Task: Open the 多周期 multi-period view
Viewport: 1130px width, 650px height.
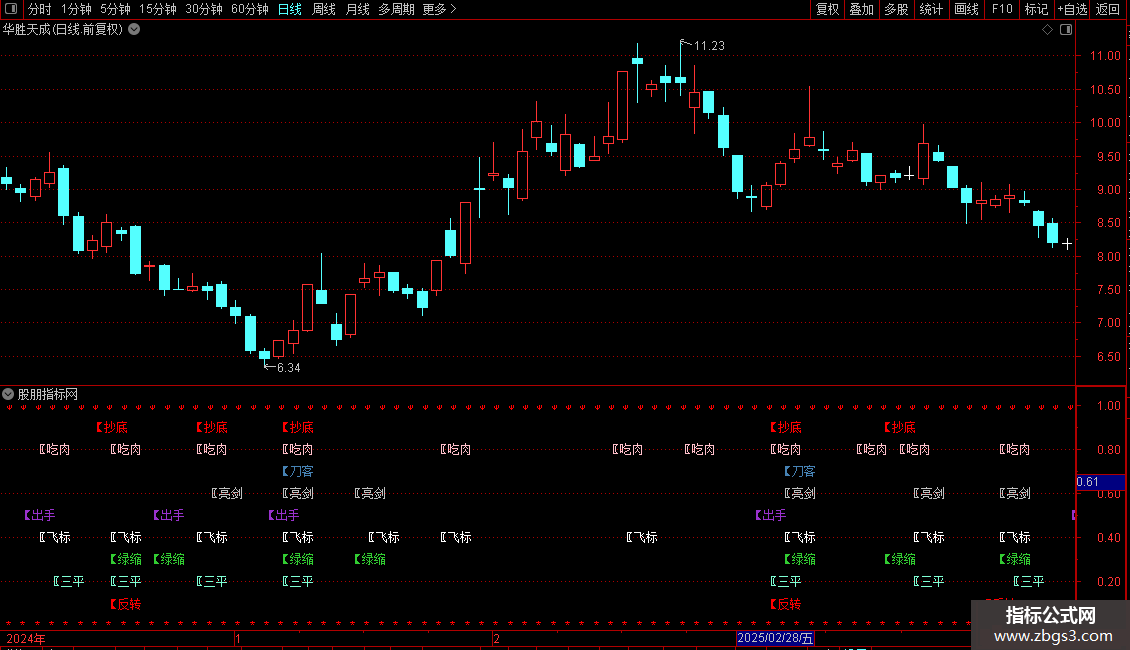Action: click(x=396, y=9)
